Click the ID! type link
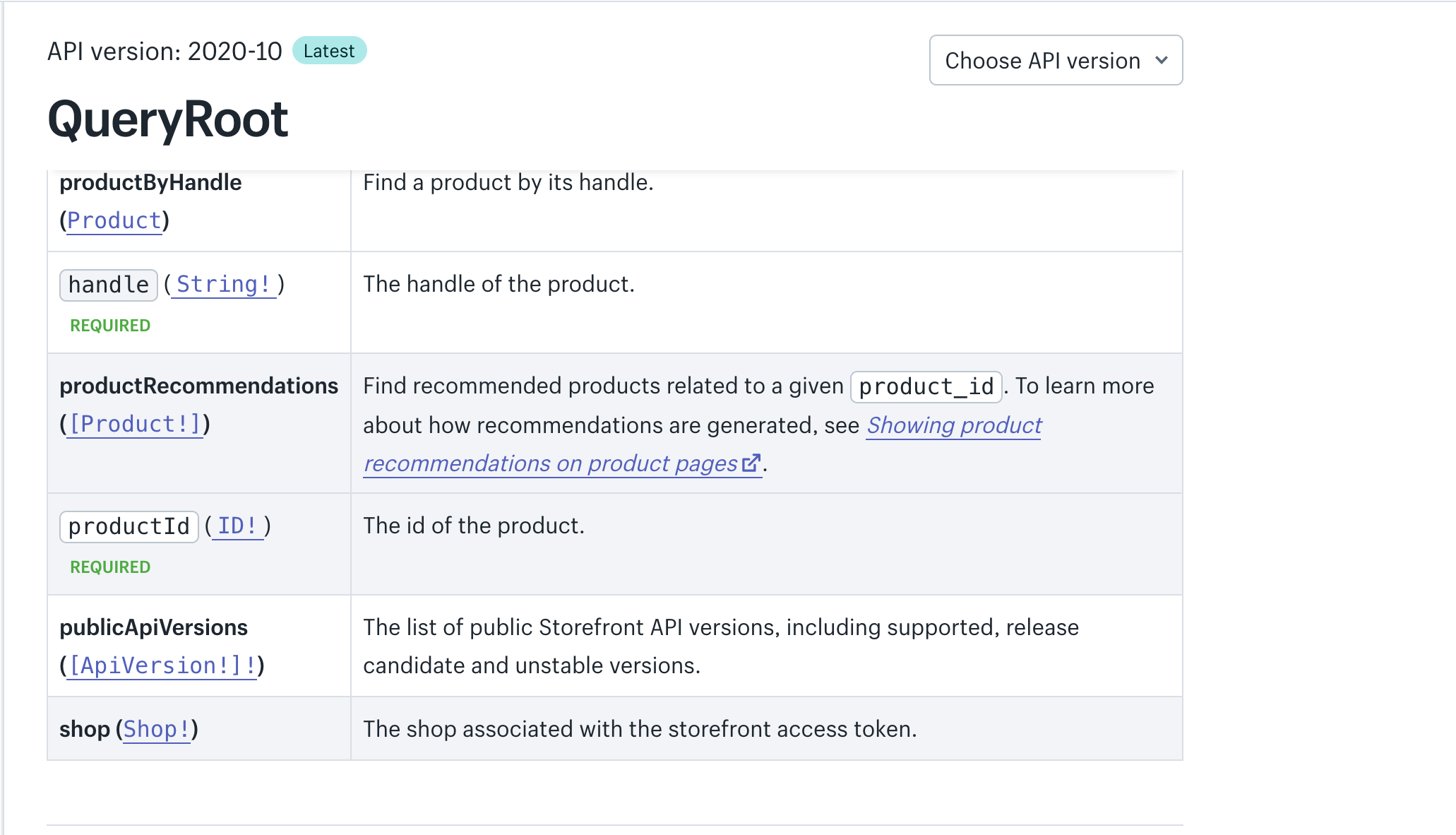 point(237,526)
